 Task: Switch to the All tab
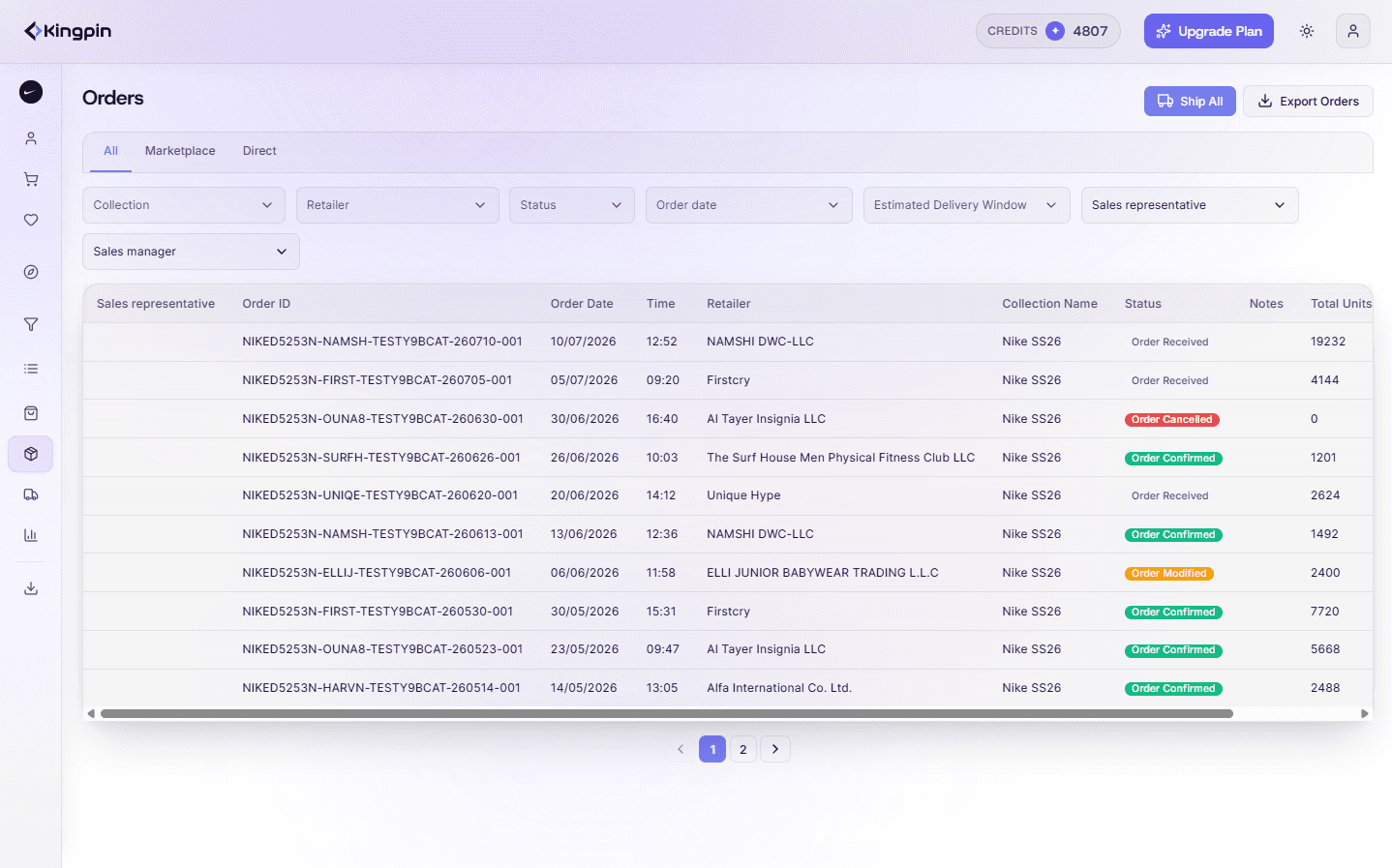pyautogui.click(x=111, y=151)
